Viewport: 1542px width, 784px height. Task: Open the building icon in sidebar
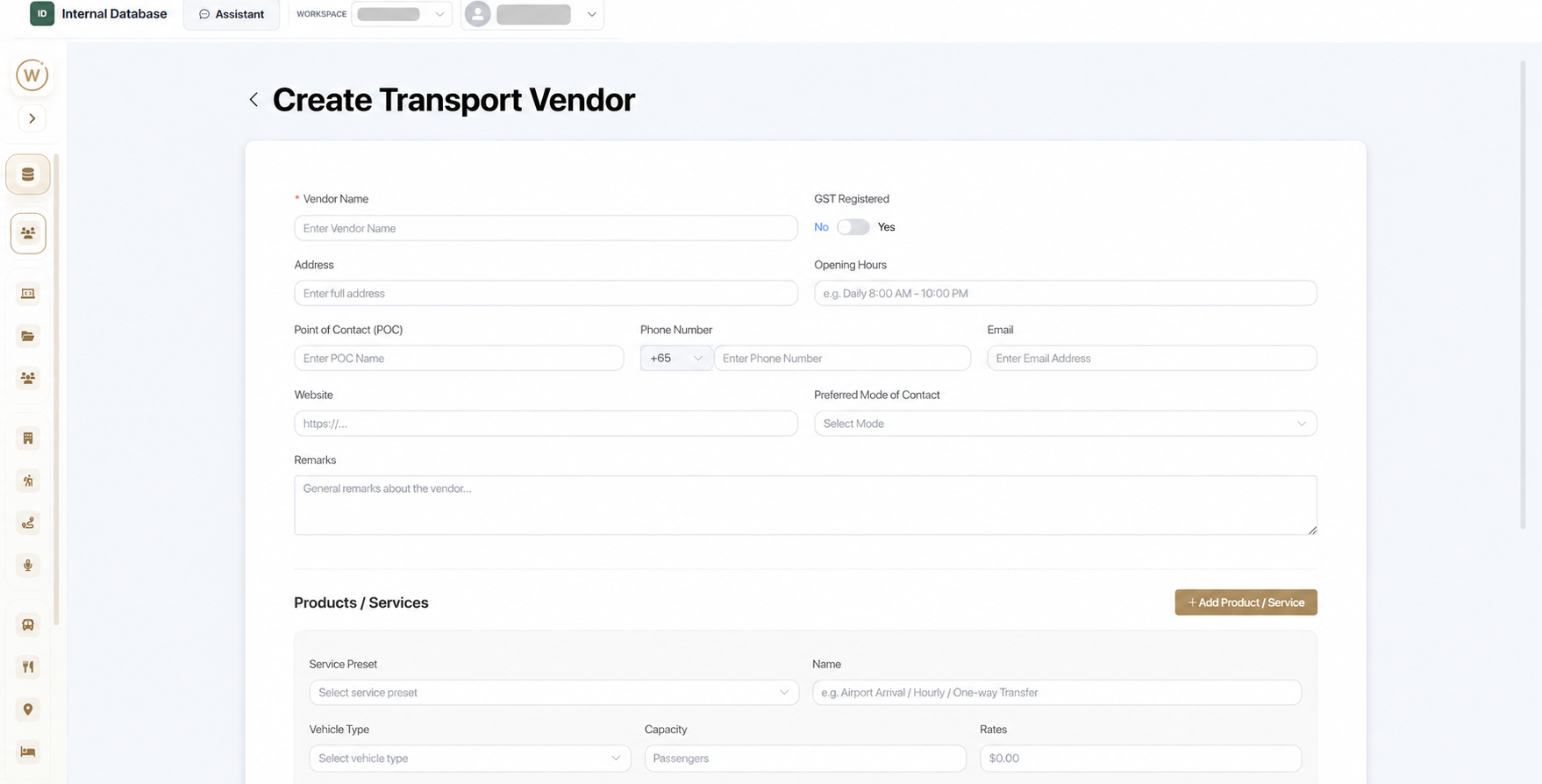coord(28,438)
